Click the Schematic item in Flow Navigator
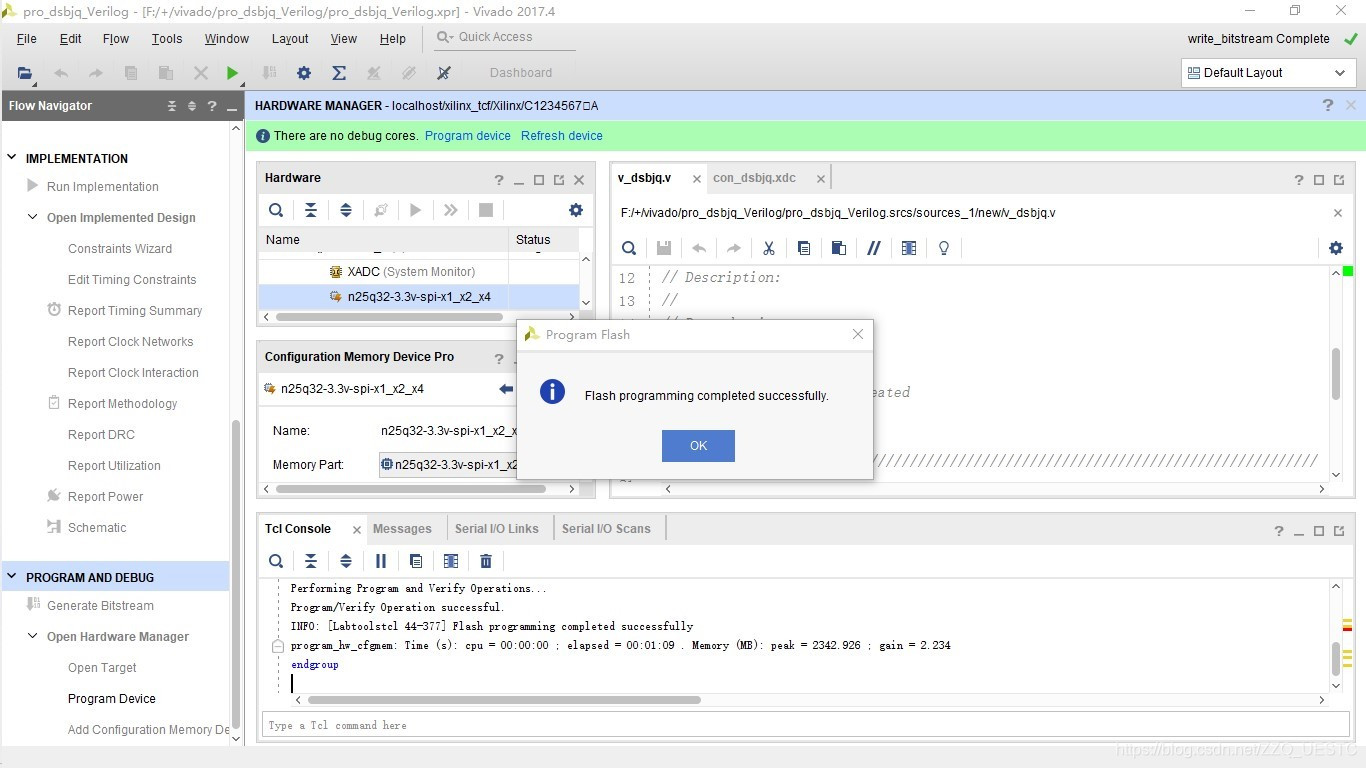1366x768 pixels. 97,528
